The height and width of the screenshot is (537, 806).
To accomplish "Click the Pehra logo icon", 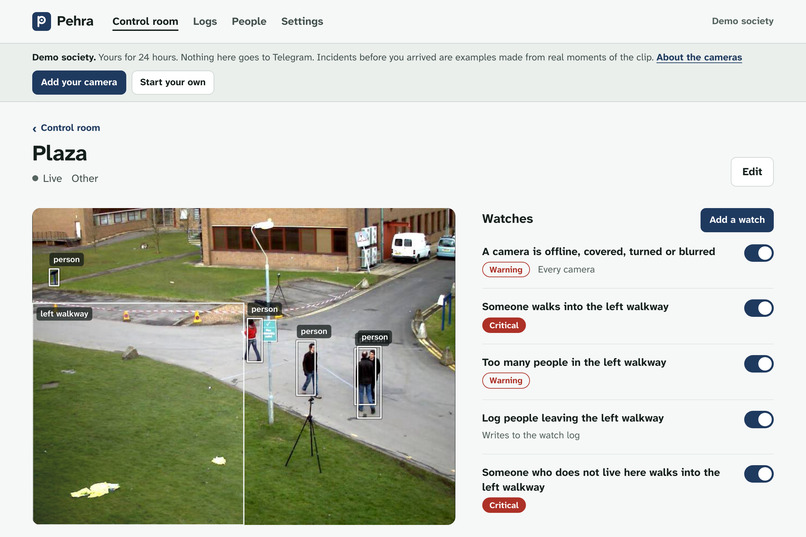I will pyautogui.click(x=41, y=21).
